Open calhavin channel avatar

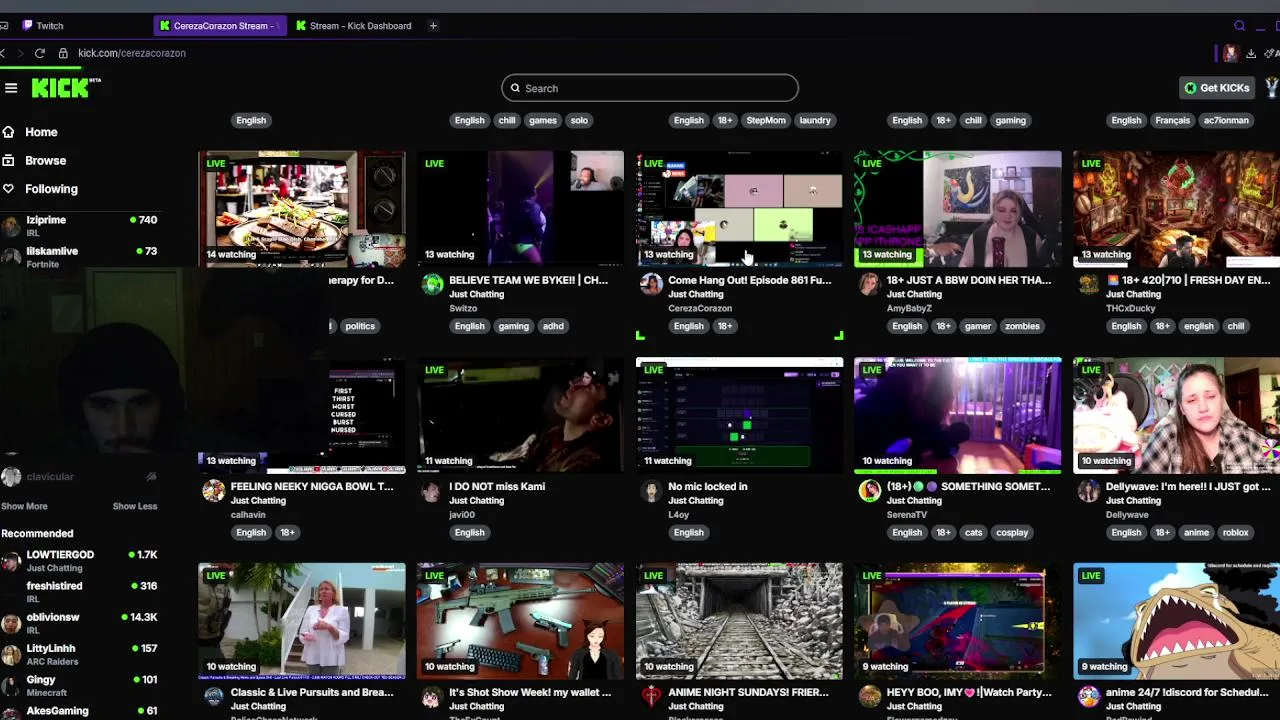[213, 491]
